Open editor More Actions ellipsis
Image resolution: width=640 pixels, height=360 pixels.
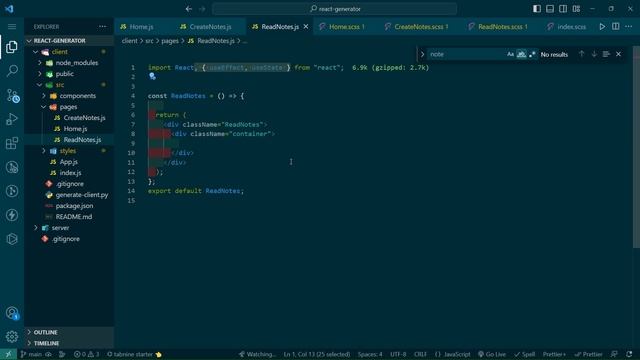[x=629, y=27]
